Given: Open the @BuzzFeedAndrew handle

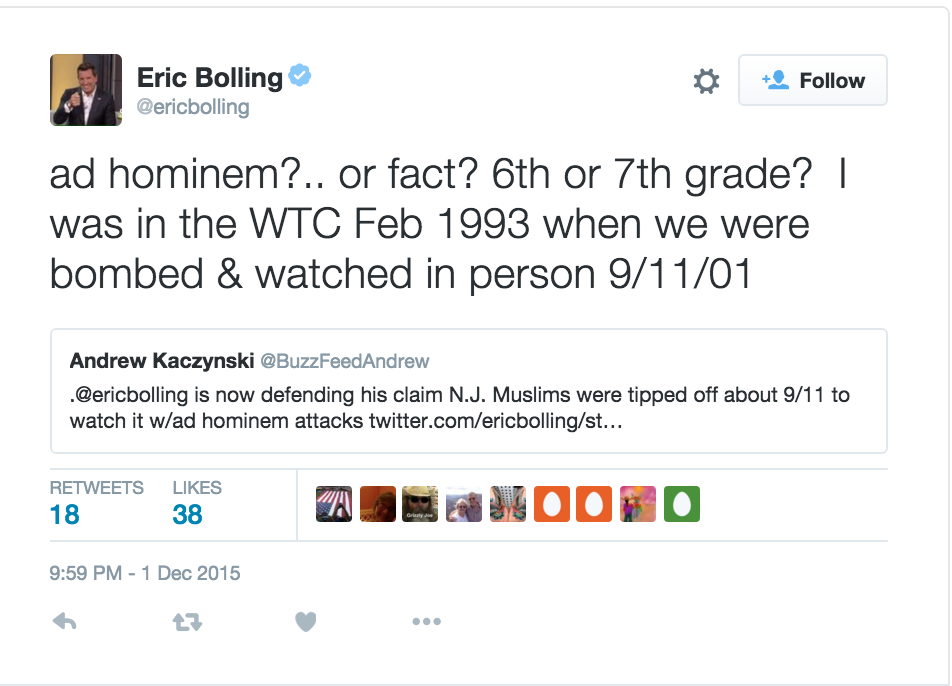Looking at the screenshot, I should tap(344, 361).
